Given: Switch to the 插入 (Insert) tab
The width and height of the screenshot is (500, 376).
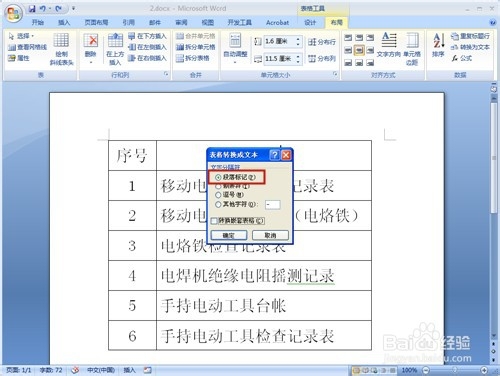Looking at the screenshot, I should [x=64, y=22].
